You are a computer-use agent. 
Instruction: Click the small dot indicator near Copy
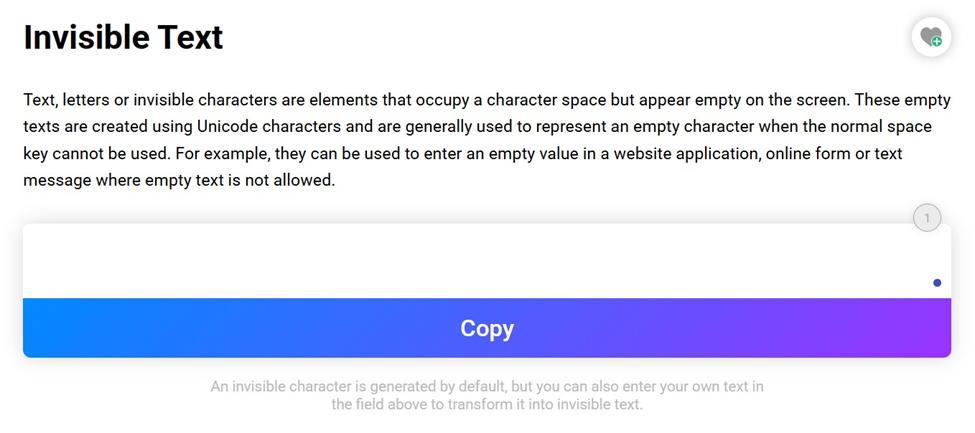pyautogui.click(x=937, y=283)
